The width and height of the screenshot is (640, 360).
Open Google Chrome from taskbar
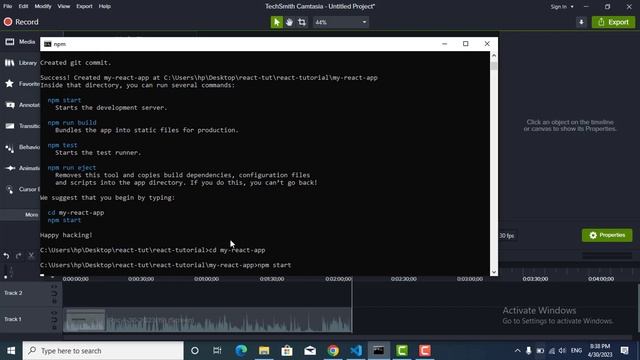[333, 351]
